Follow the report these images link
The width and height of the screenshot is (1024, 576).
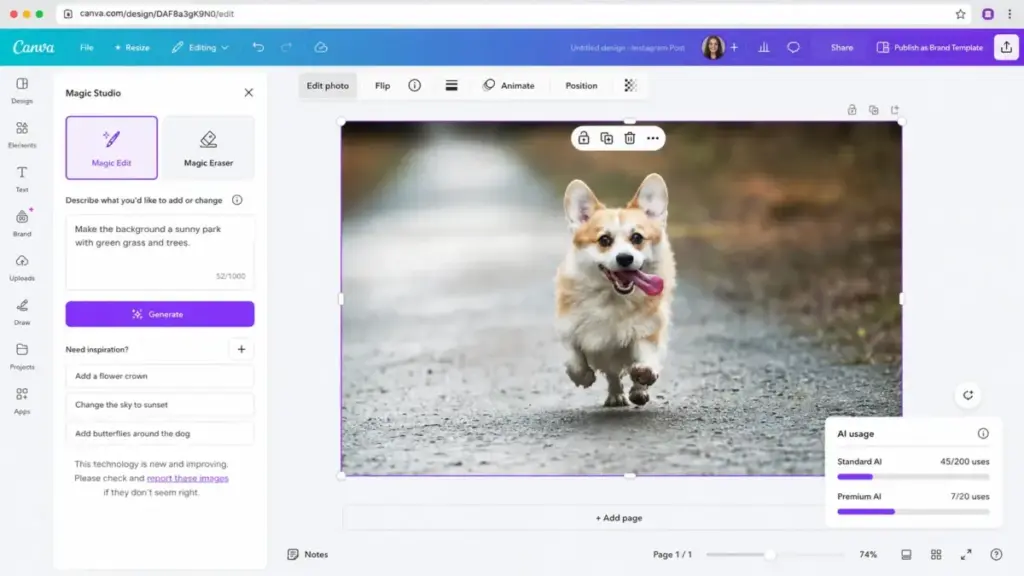(187, 478)
